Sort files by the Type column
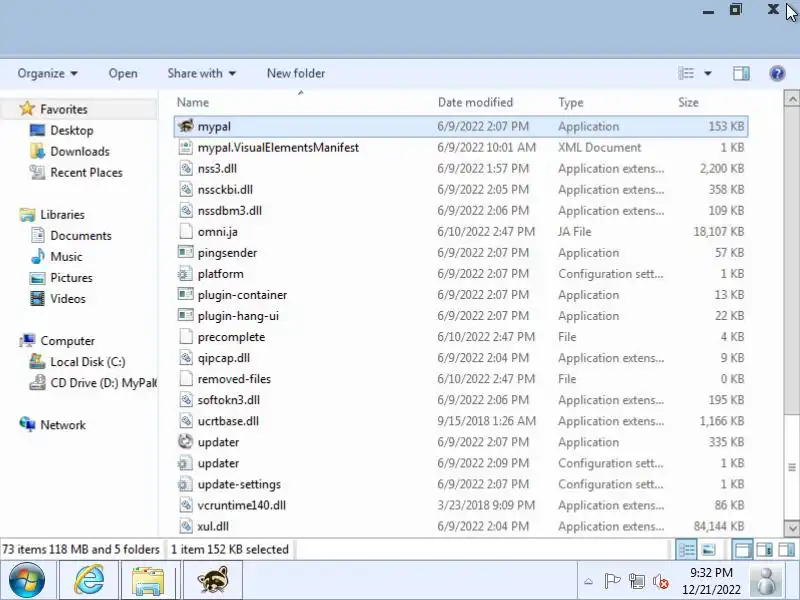Viewport: 800px width, 600px height. tap(570, 103)
